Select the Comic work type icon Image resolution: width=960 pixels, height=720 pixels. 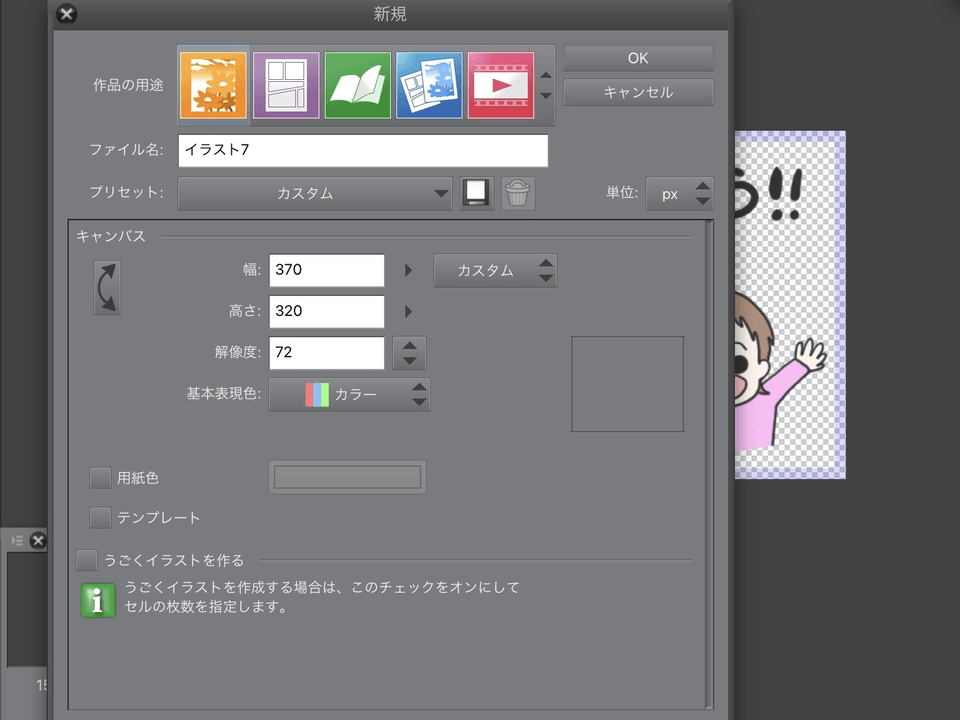click(x=286, y=85)
